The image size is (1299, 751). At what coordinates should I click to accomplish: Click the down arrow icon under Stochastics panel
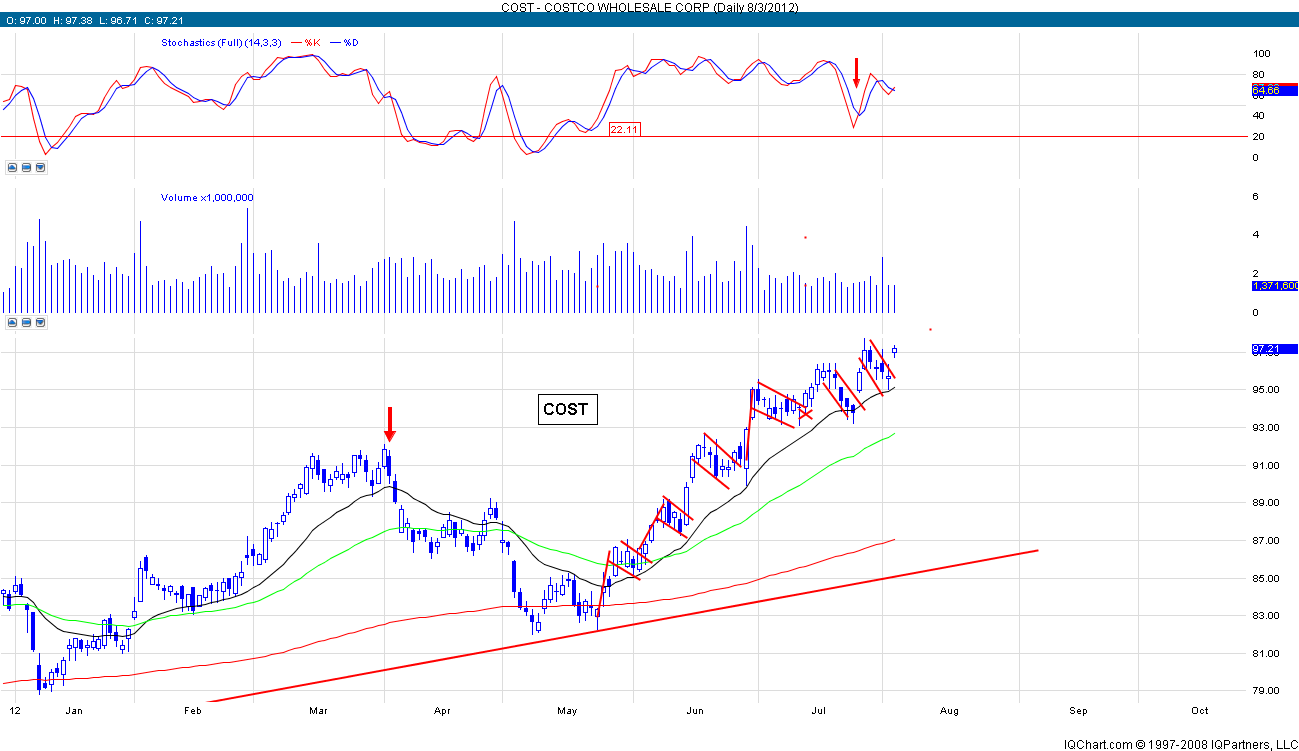click(40, 167)
